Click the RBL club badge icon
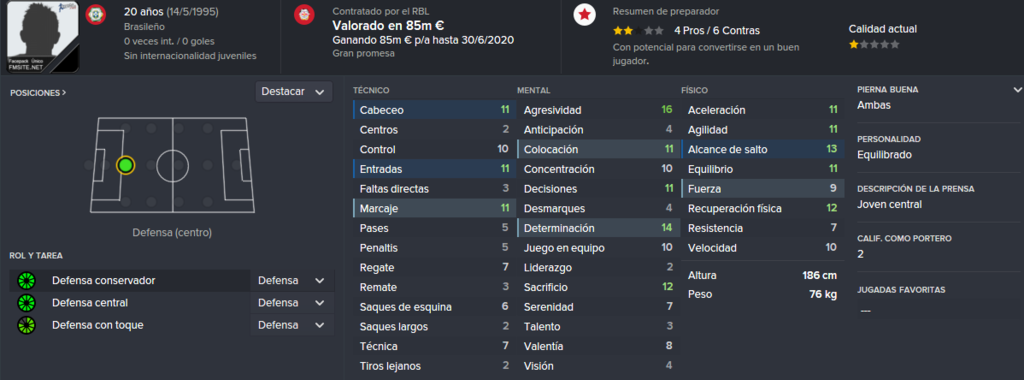Screen dimensions: 1024x380 [304, 14]
